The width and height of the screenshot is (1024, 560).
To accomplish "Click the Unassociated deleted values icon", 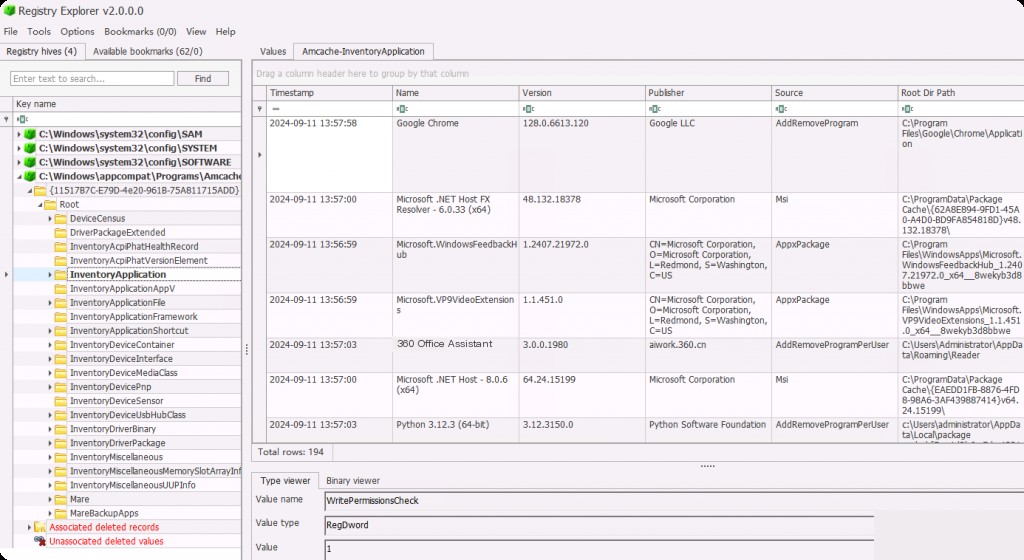I will pyautogui.click(x=40, y=541).
